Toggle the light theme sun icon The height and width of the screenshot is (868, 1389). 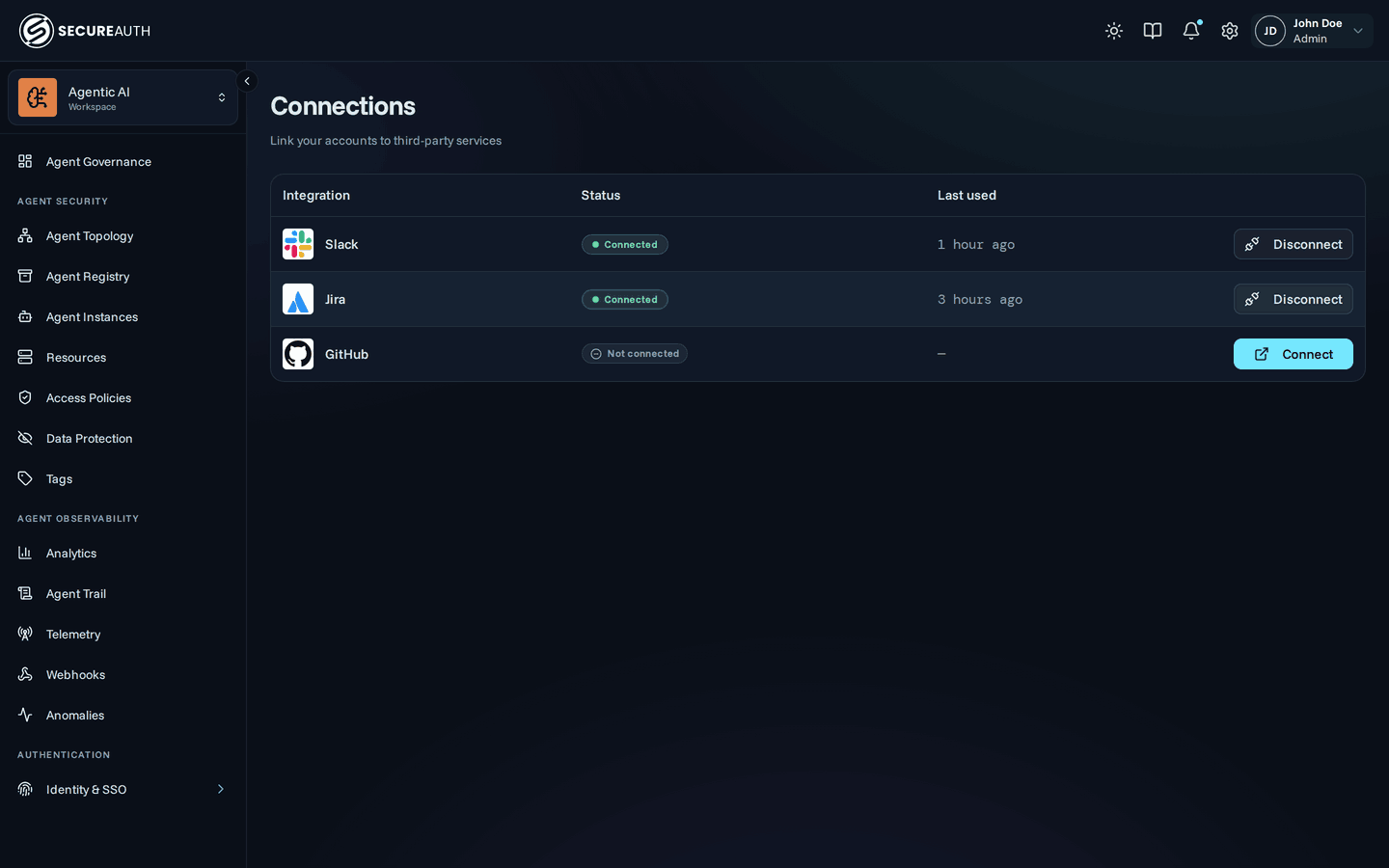[1114, 31]
